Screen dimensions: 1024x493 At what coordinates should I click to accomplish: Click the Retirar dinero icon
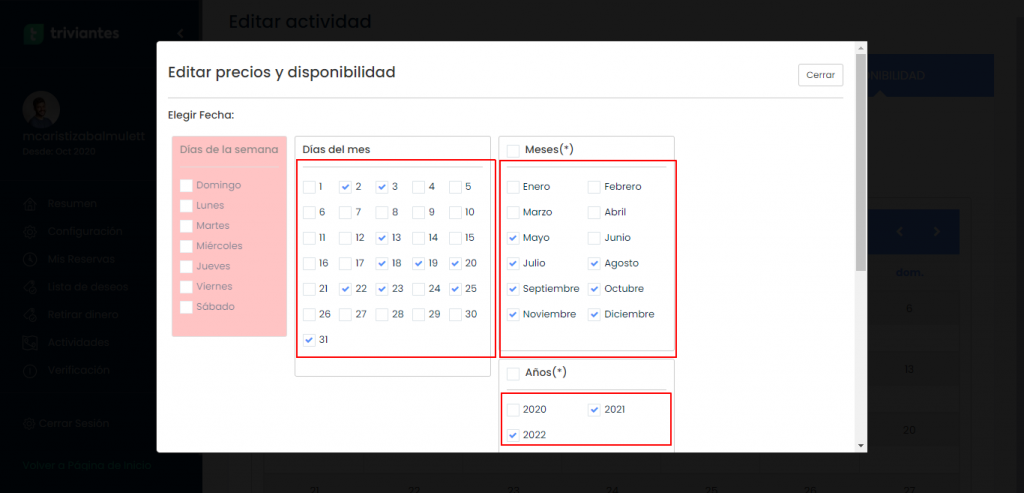[29, 315]
